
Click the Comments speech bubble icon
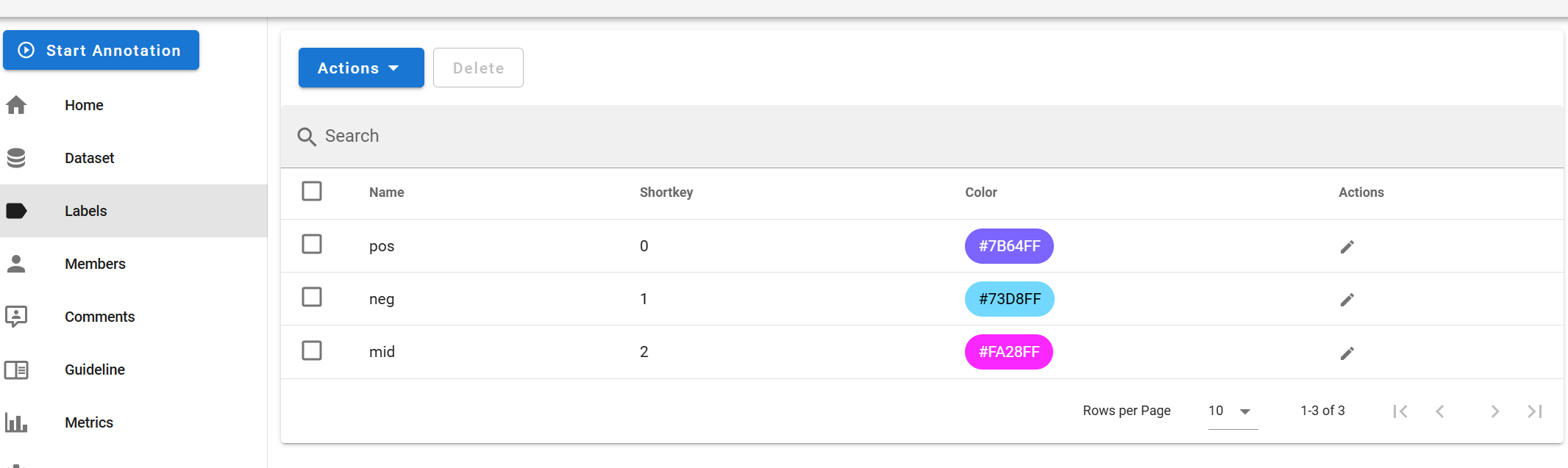16,317
